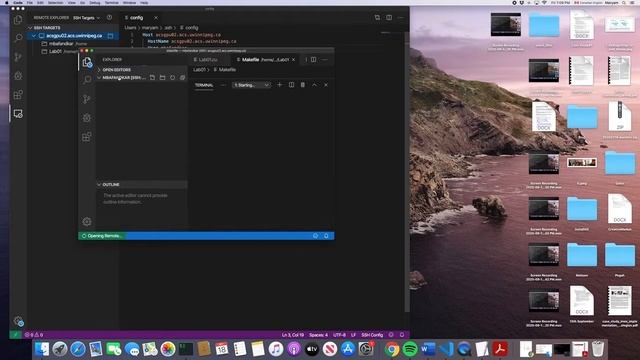The image size is (640, 360).
Task: Click the errors and warnings count in status bar
Action: [x=34, y=335]
